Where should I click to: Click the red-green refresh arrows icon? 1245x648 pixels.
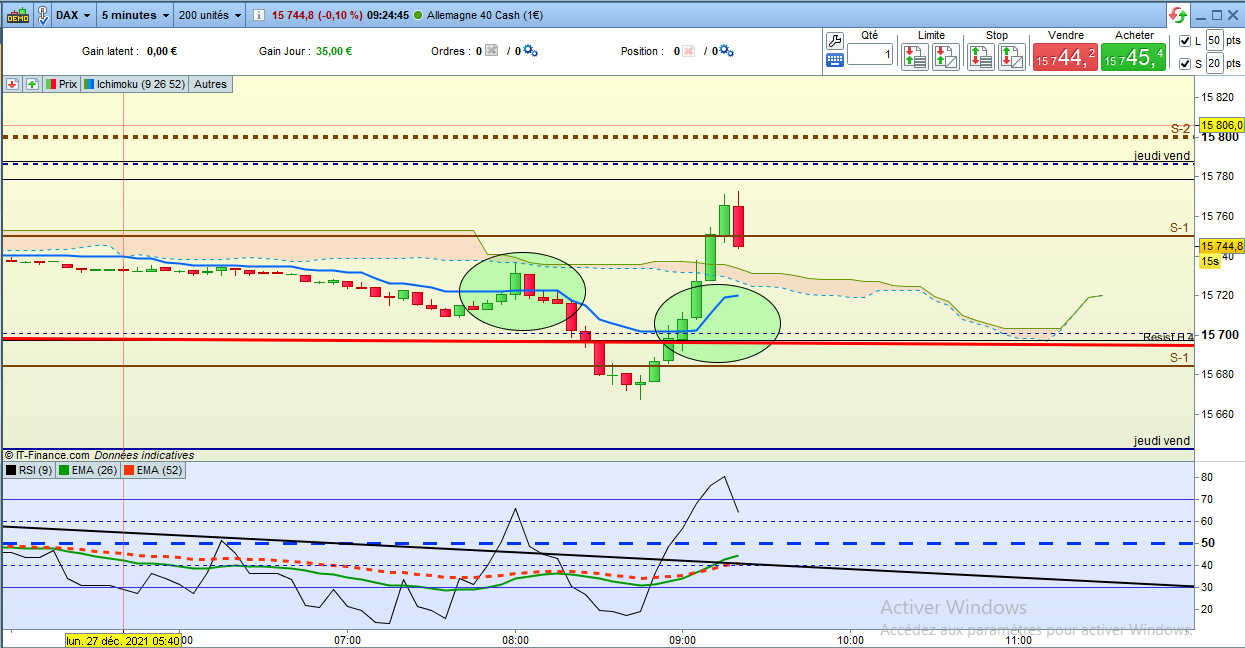[1178, 15]
